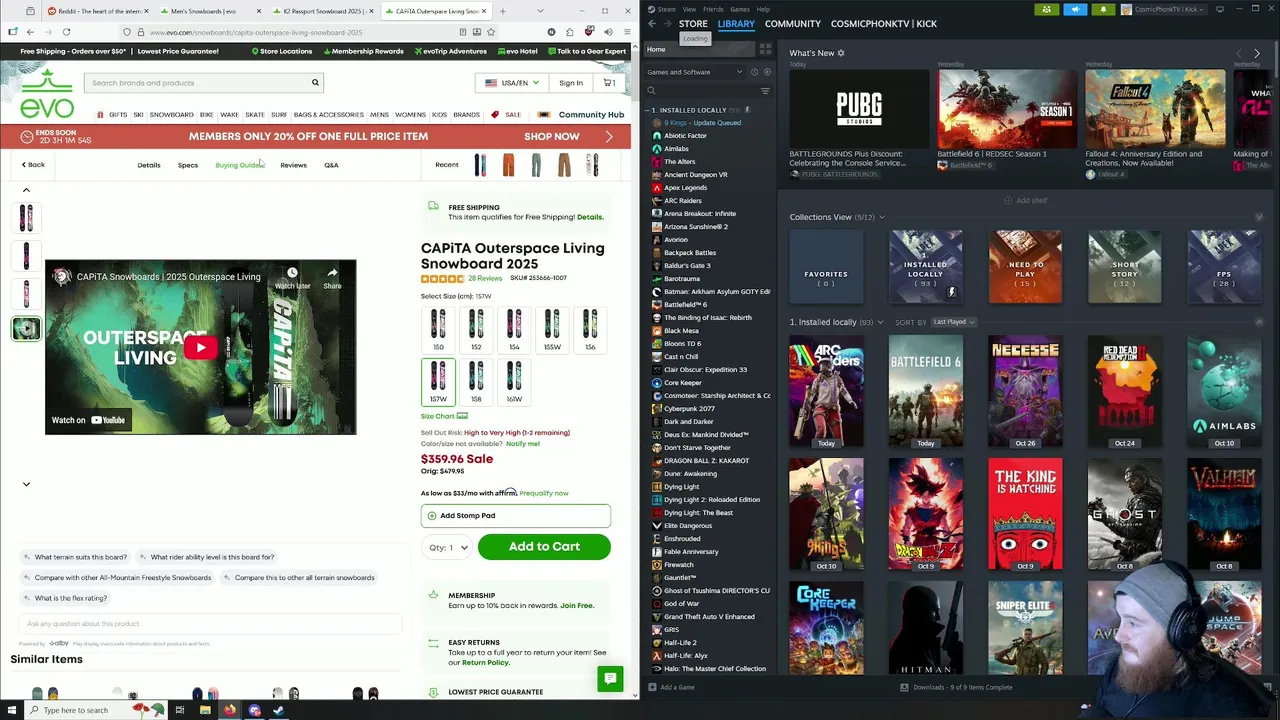This screenshot has width=1280, height=720.
Task: Open Windows Start menu
Action: 12,710
